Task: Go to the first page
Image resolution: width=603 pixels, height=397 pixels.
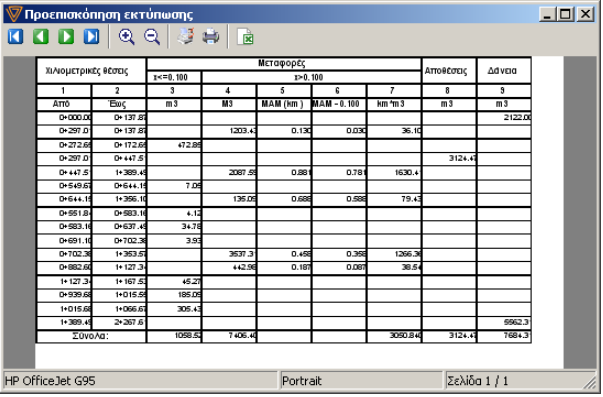Action: tap(15, 37)
